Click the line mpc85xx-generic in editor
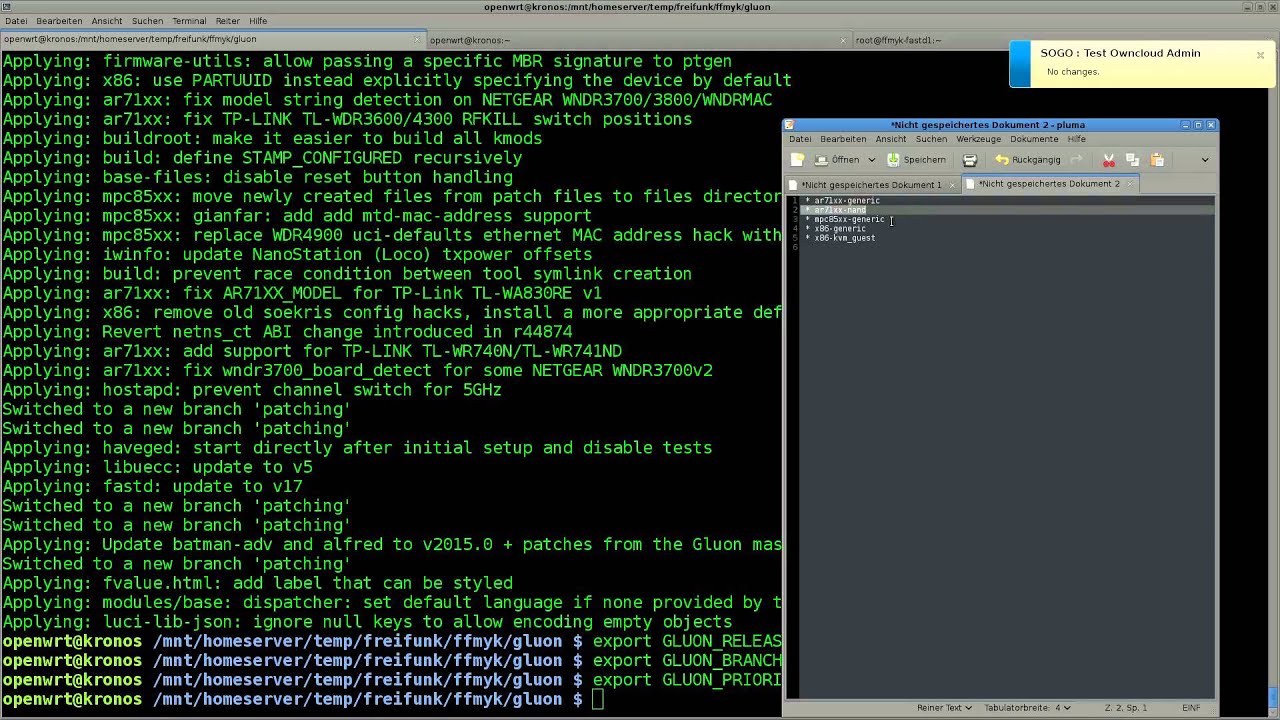Viewport: 1280px width, 720px height. point(849,219)
